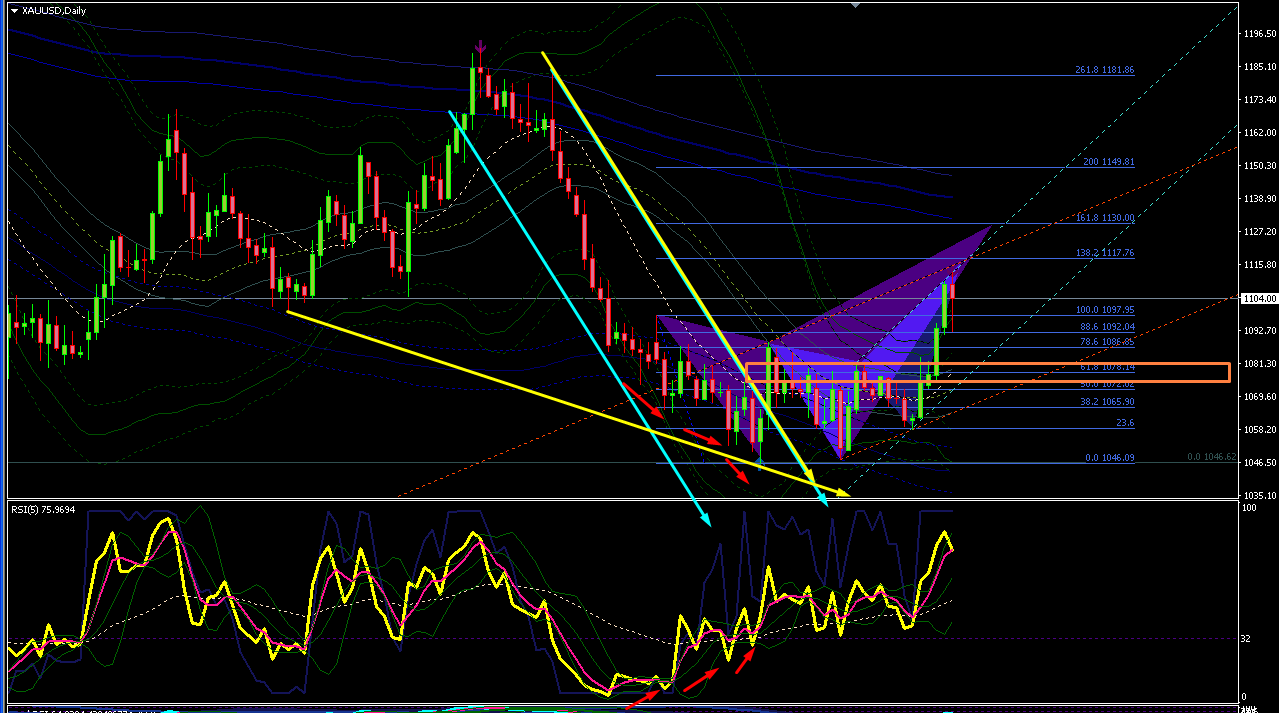Viewport: 1279px width, 713px height.
Task: Click the 1173.40 price scale value
Action: point(1259,99)
